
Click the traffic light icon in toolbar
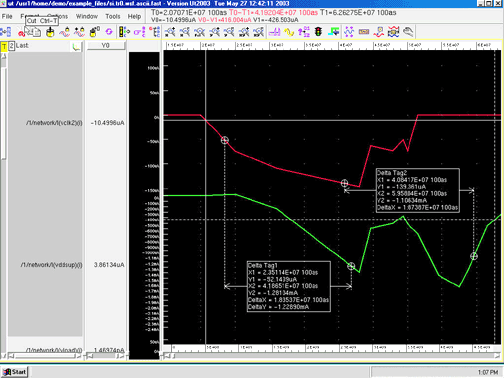[318, 32]
